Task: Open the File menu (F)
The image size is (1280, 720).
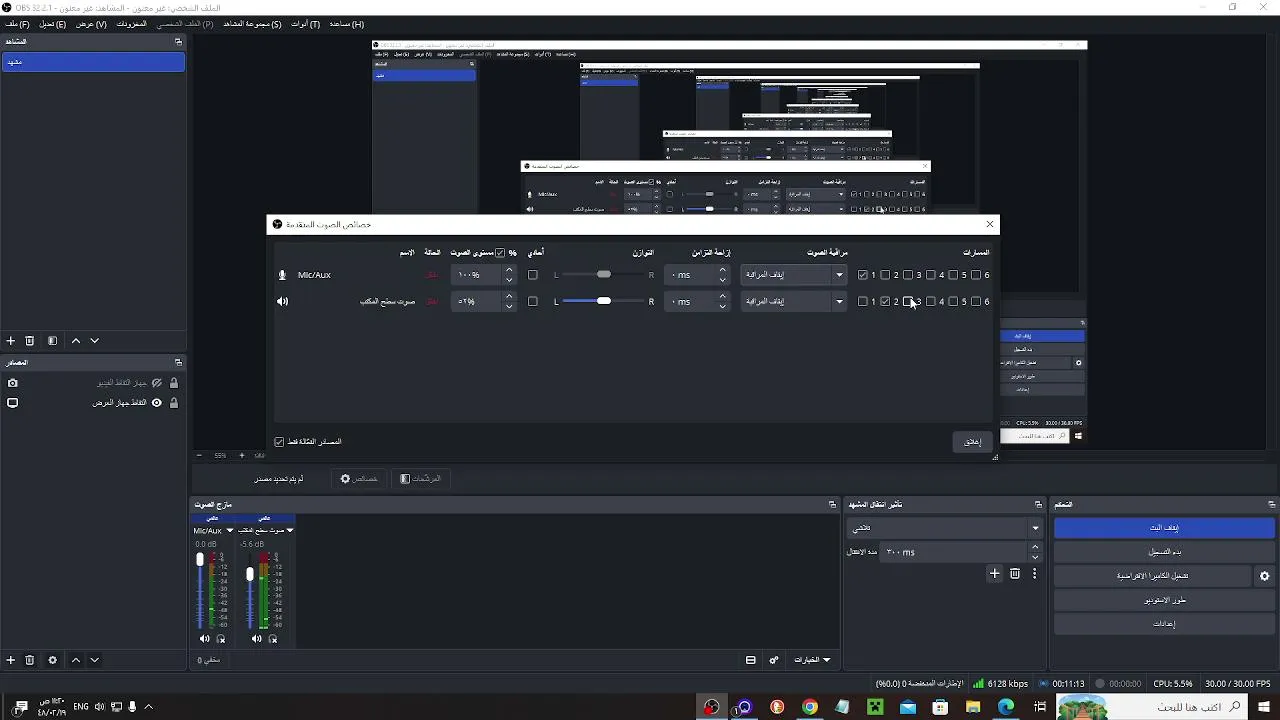Action: click(17, 24)
